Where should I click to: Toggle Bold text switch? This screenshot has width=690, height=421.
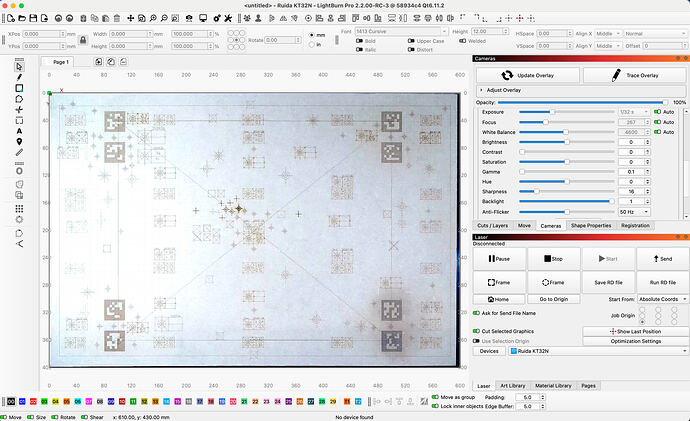coord(359,41)
